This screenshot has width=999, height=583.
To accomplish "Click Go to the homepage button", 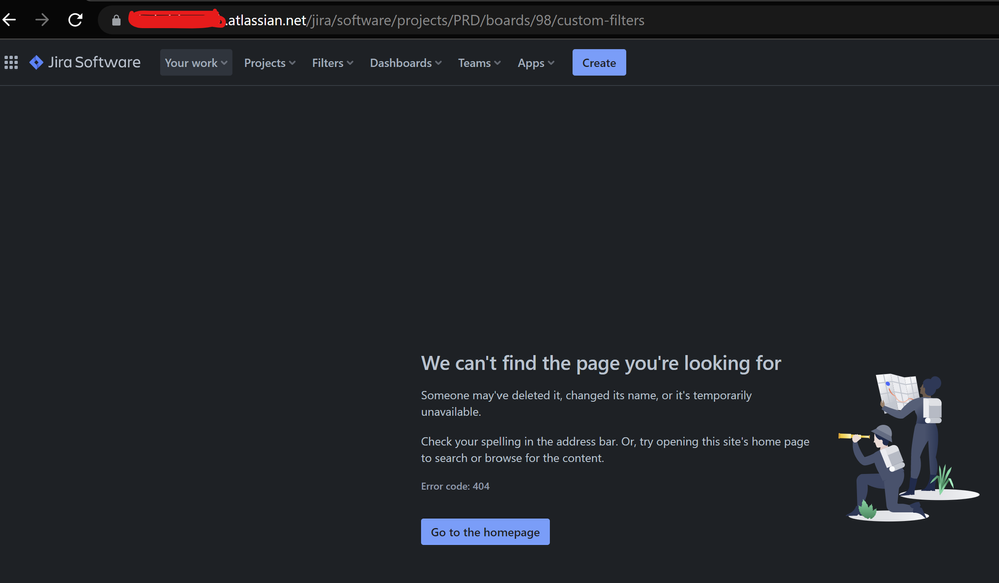I will (485, 531).
